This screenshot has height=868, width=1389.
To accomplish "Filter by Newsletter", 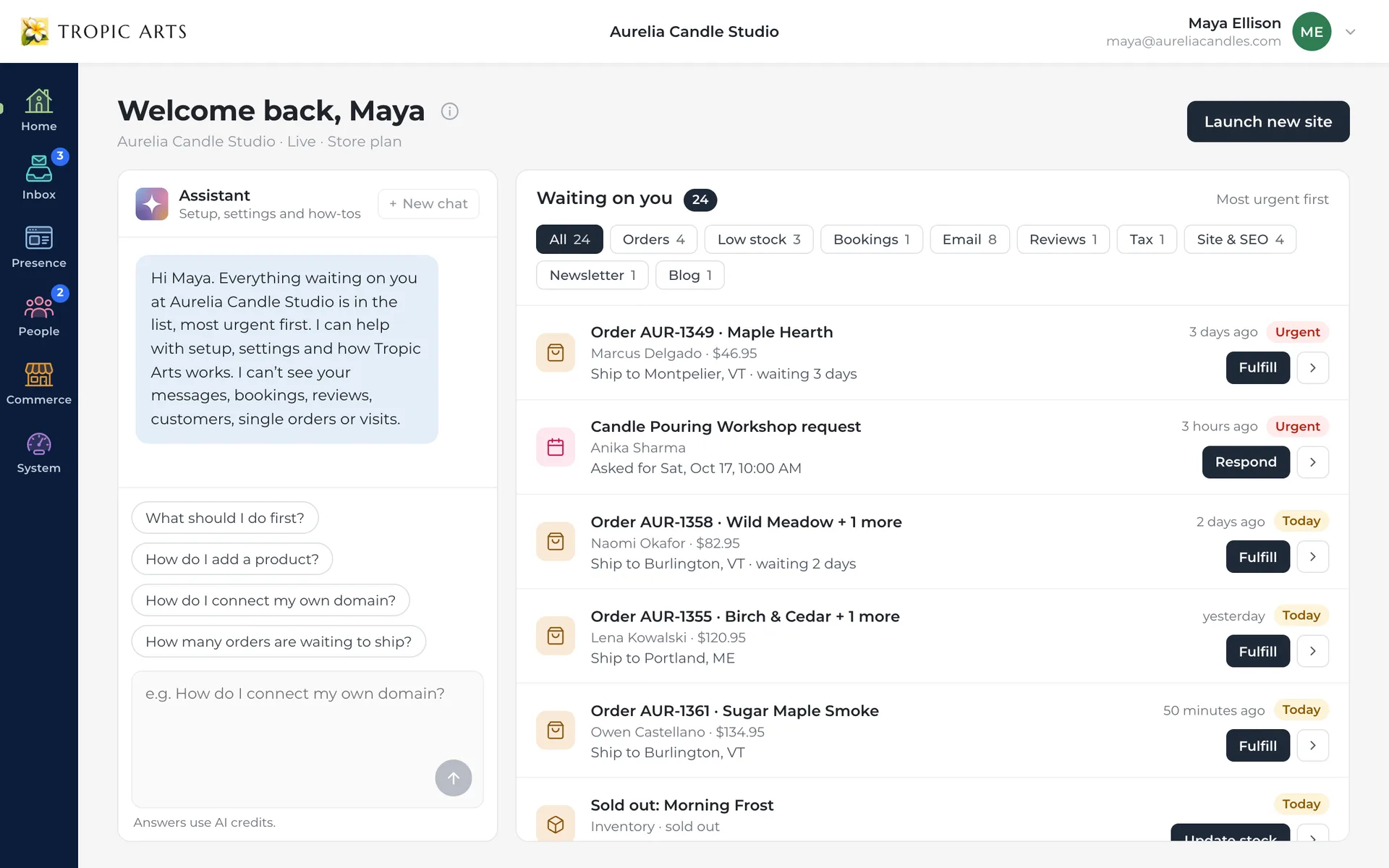I will 592,275.
